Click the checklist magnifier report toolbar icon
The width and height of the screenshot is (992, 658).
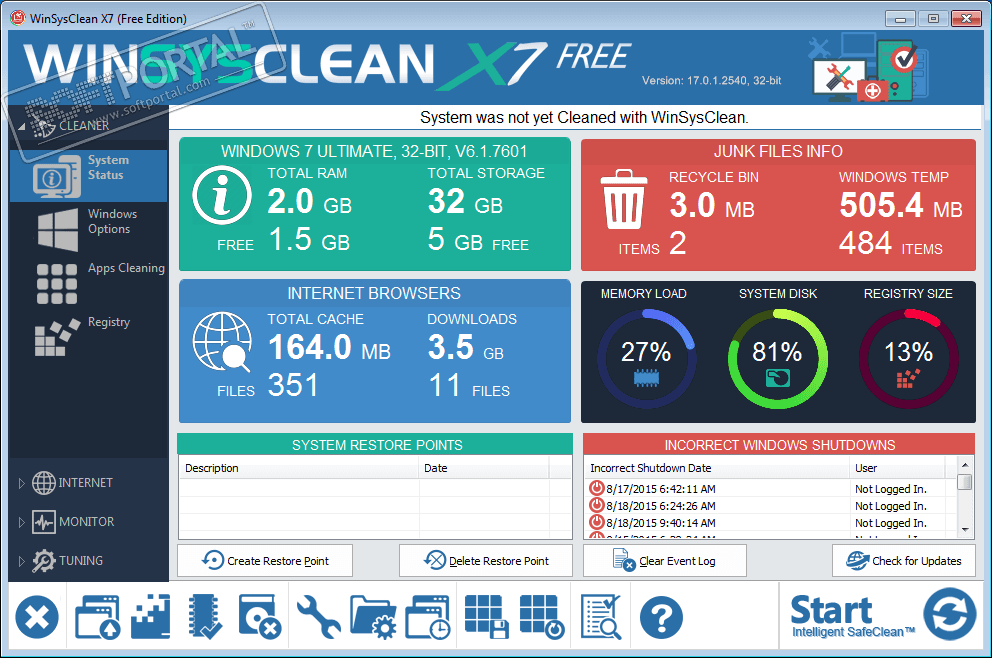[x=601, y=617]
